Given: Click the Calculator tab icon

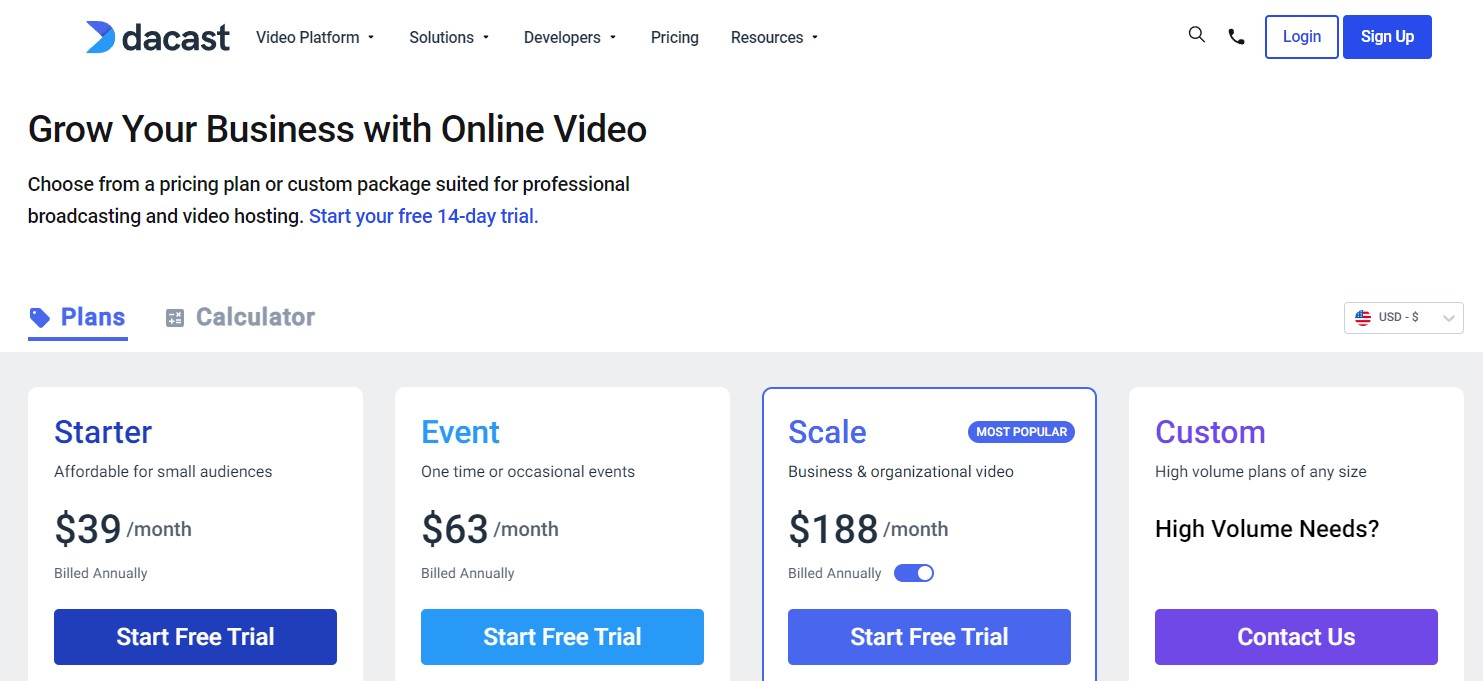Looking at the screenshot, I should pyautogui.click(x=175, y=318).
